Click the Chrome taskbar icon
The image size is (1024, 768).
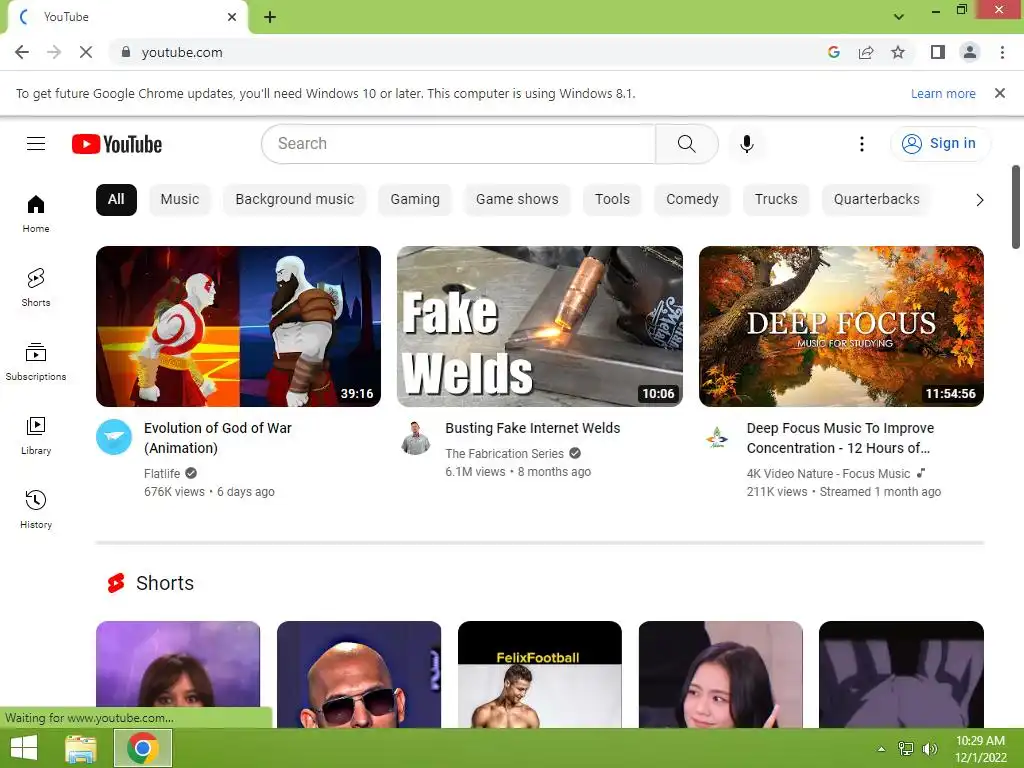(x=143, y=748)
